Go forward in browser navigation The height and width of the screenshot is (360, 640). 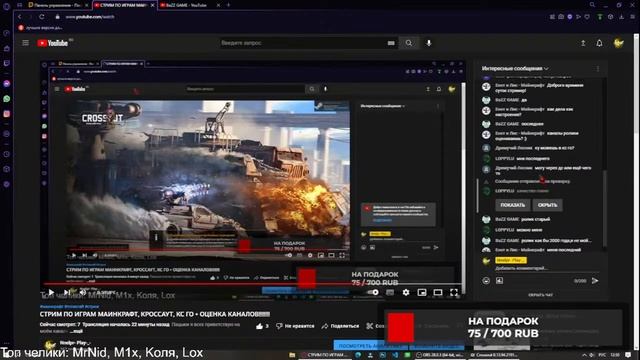(x=30, y=17)
